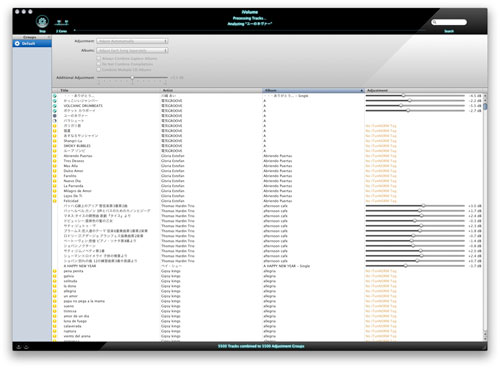Click the yellow status icon beside luna de fuego
Image resolution: width=500 pixels, height=368 pixels.
click(55, 321)
